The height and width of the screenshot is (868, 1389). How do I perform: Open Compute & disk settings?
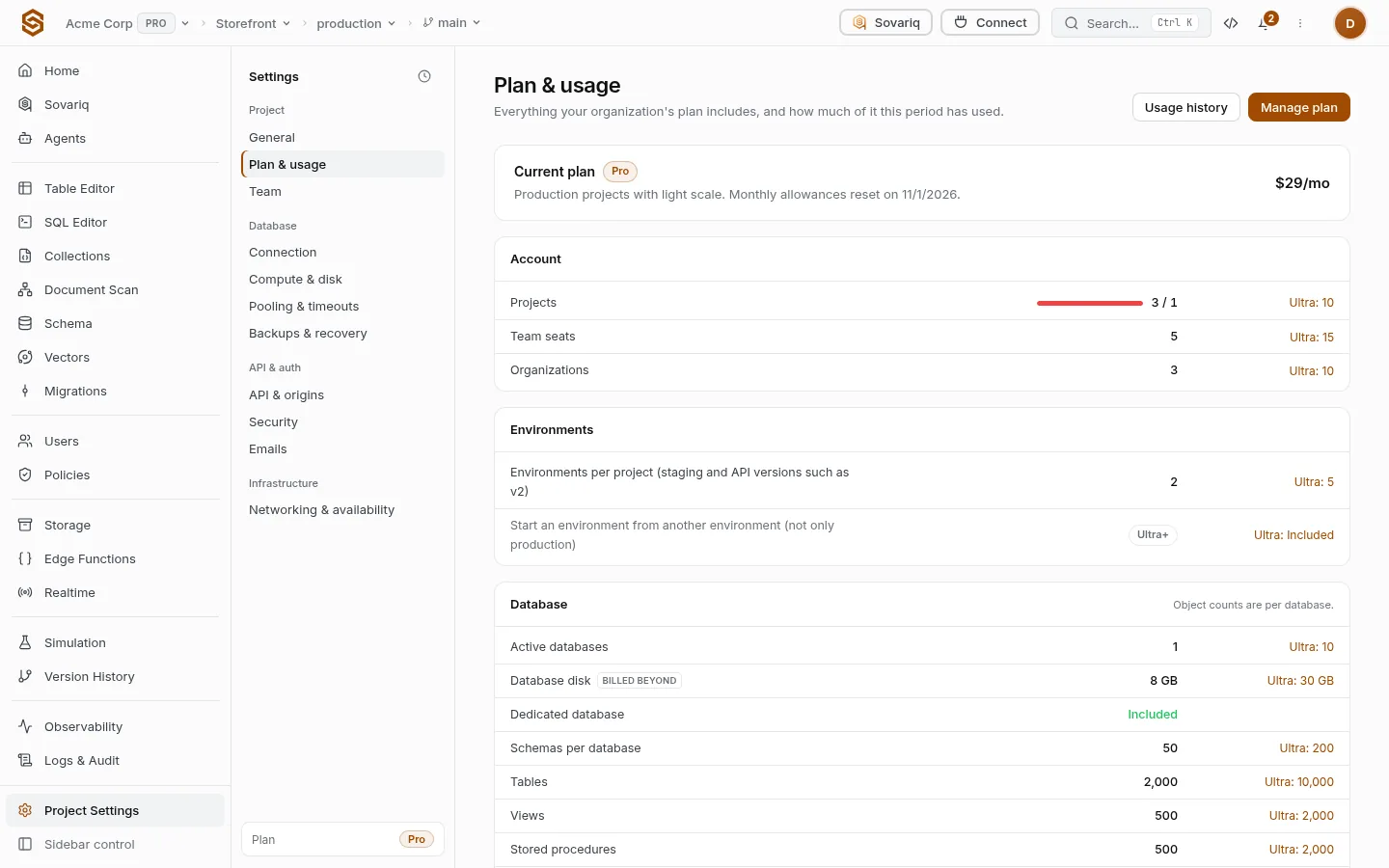coord(342,279)
